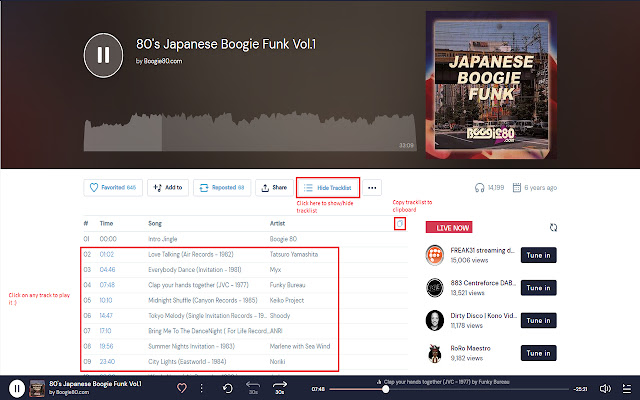Click artist name Tatsuro Yamashita
640x400 pixels.
pos(294,254)
